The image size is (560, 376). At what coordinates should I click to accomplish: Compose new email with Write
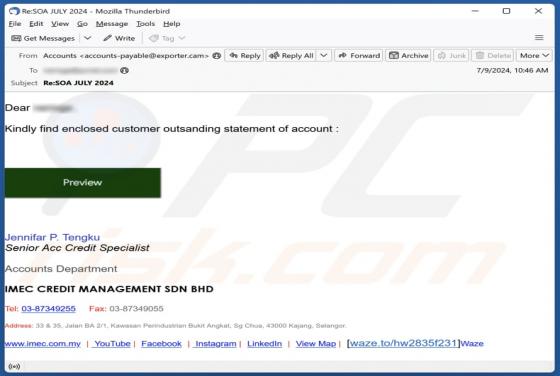(x=119, y=38)
